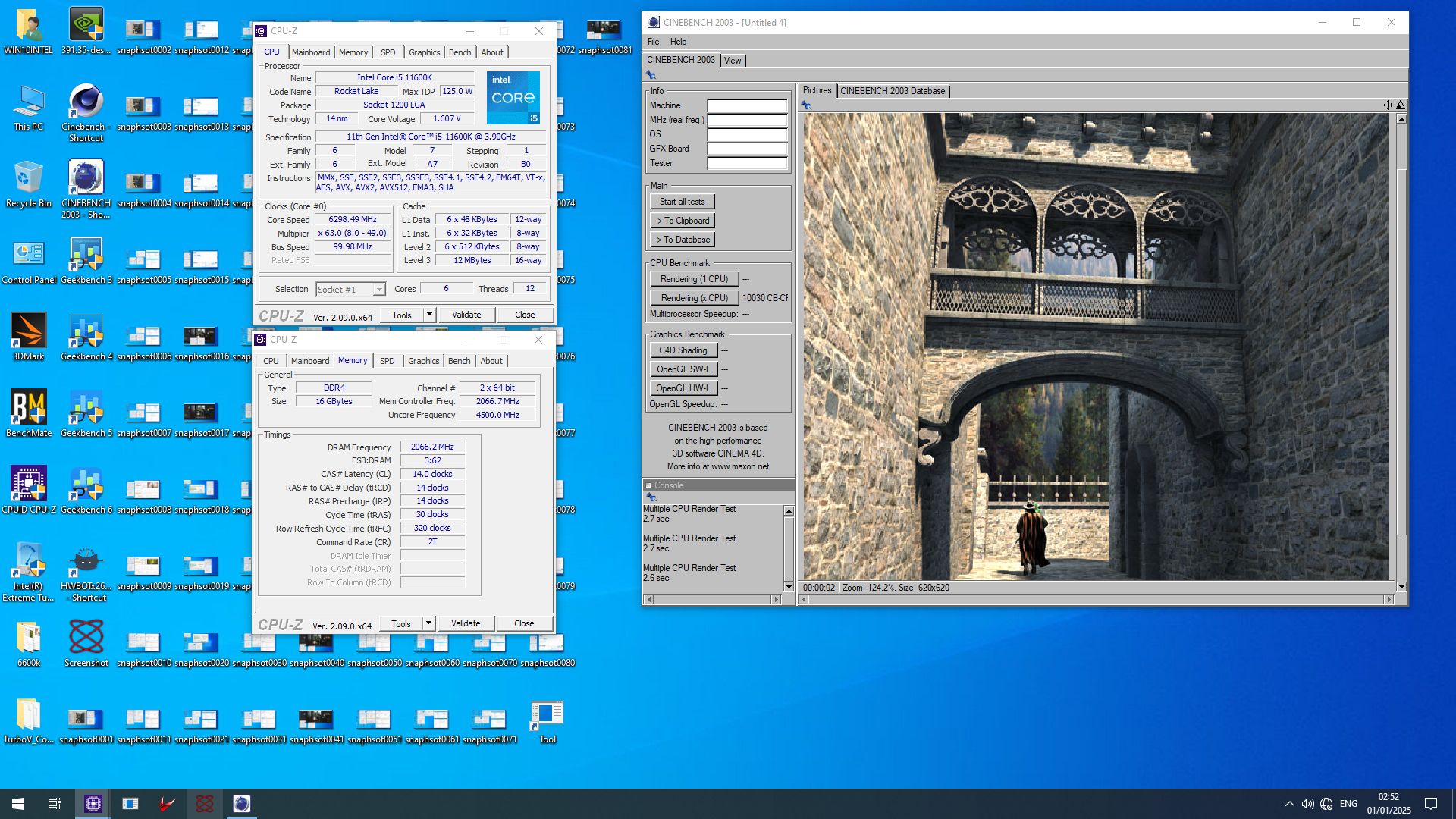Launch Geekbench 3 desktop icon
The image size is (1456, 819).
86,262
